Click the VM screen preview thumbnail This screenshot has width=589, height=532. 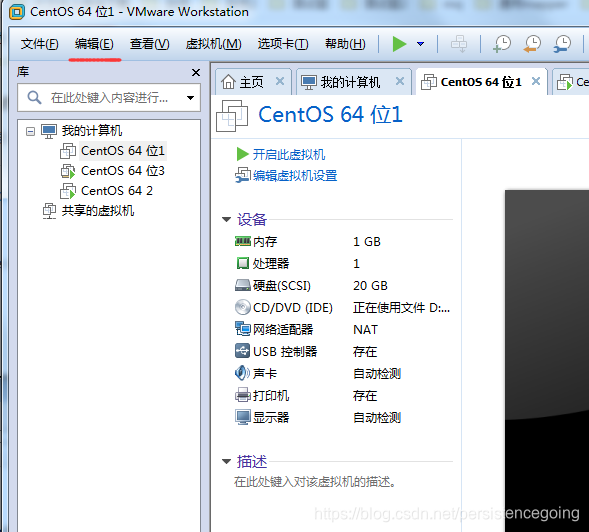coord(547,361)
